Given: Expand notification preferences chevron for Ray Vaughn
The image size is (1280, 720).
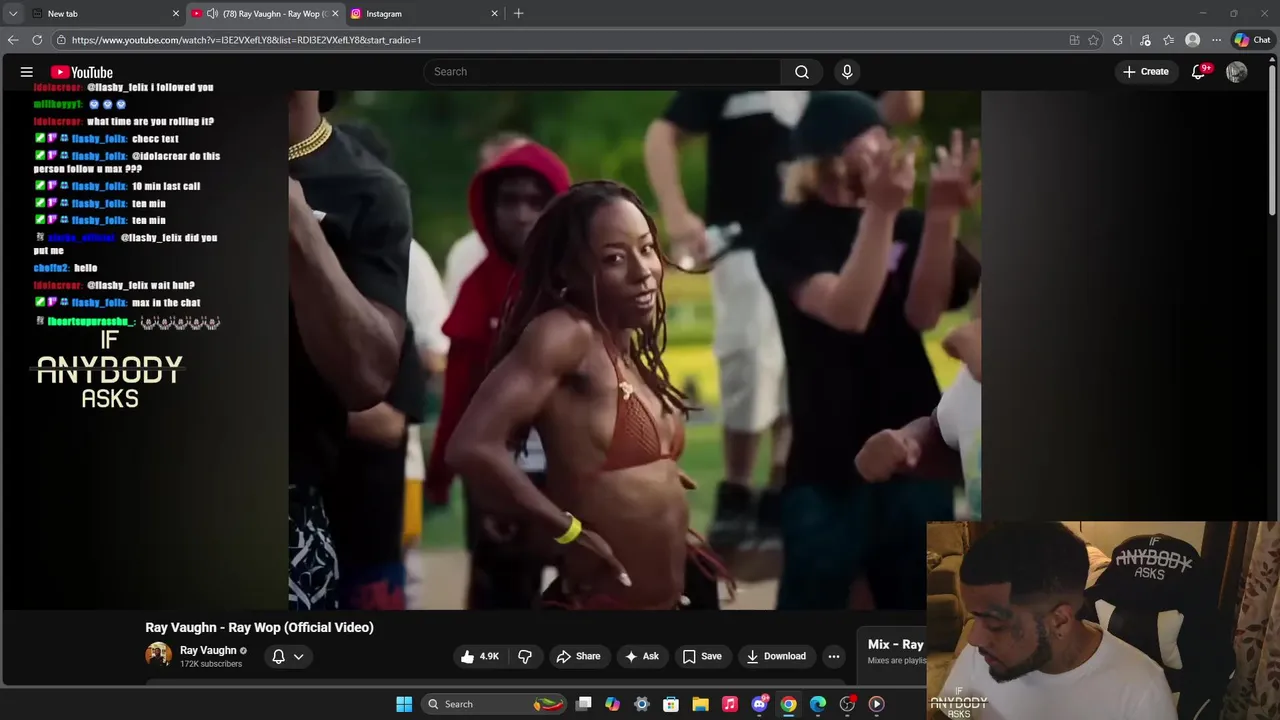Looking at the screenshot, I should (298, 657).
